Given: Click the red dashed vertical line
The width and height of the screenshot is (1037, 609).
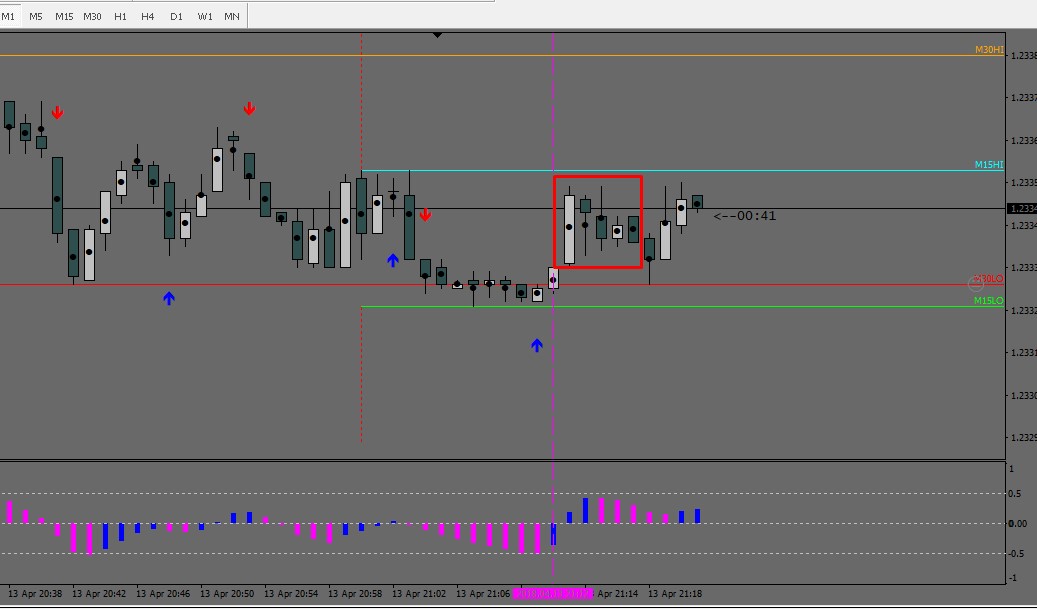Looking at the screenshot, I should (361, 238).
